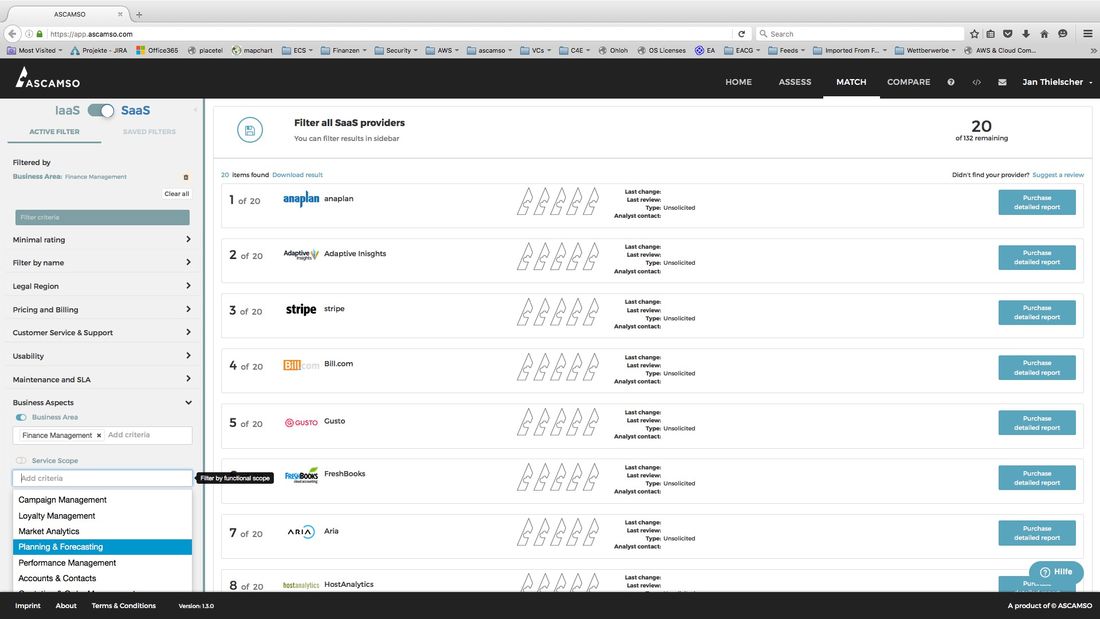1100x619 pixels.
Task: Choose Loyalty Management in the scope list
Action: point(102,516)
